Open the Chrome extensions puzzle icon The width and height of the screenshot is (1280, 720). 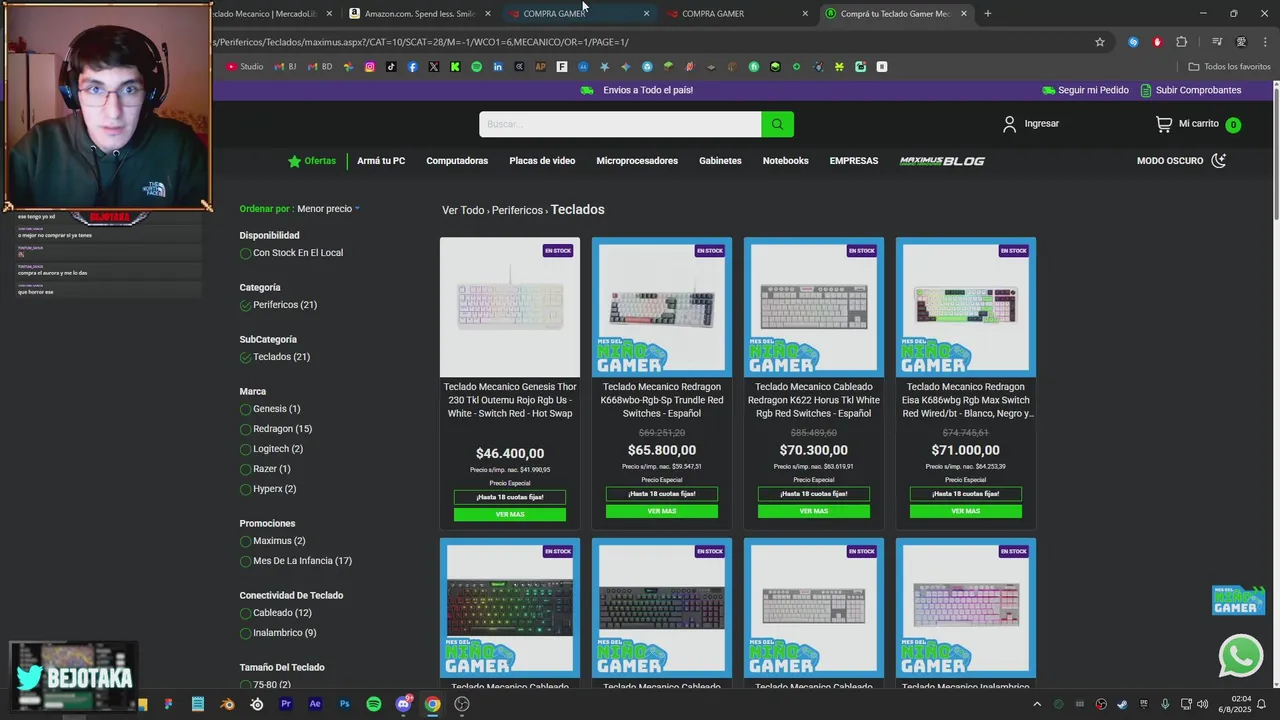(x=1182, y=42)
